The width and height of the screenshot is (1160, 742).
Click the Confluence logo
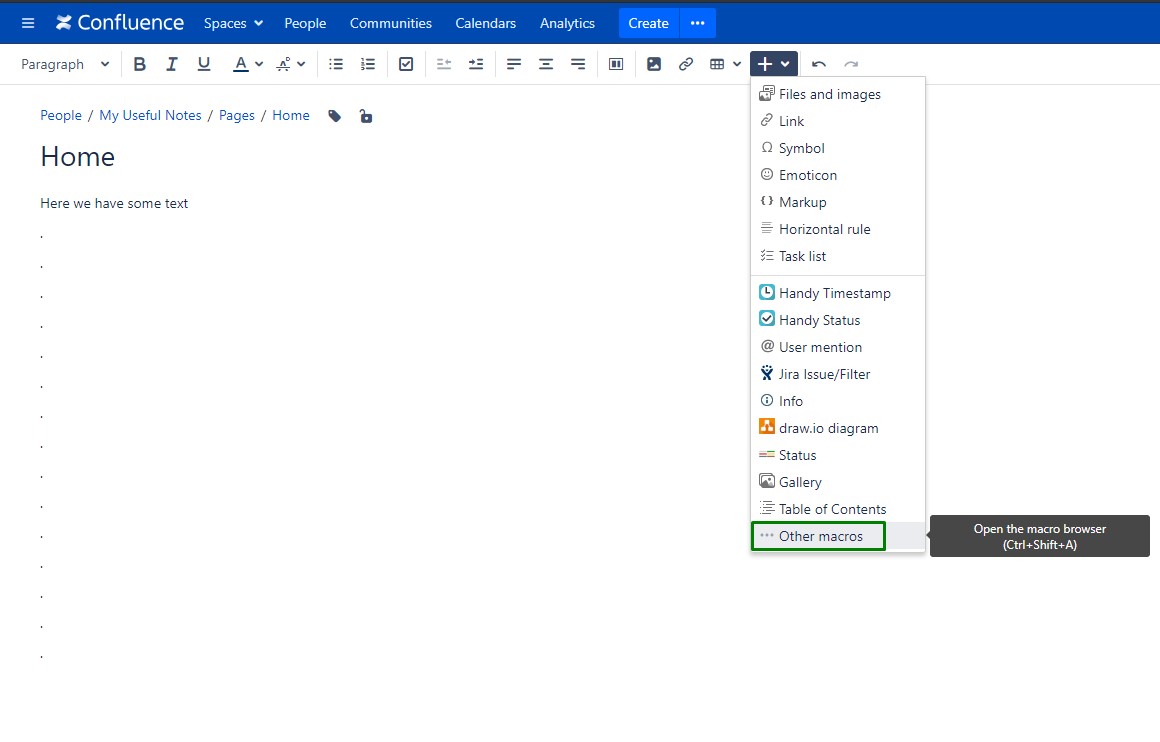point(120,23)
